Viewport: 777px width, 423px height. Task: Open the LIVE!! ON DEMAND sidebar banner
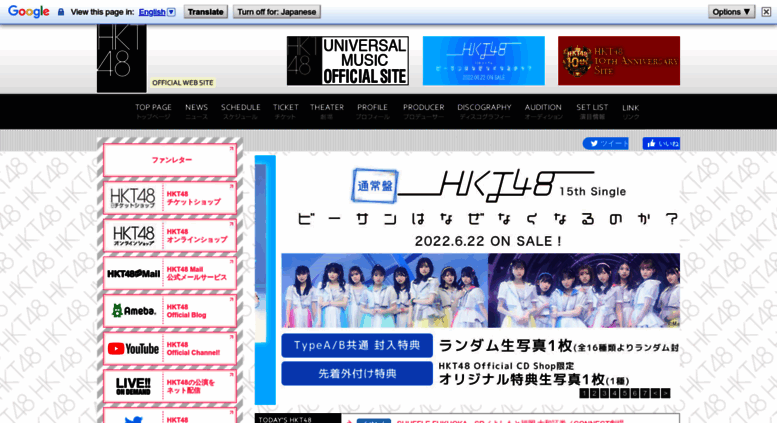point(170,386)
